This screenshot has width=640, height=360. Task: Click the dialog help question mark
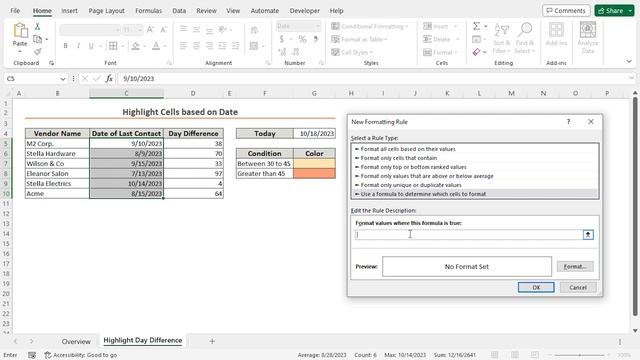tap(568, 122)
